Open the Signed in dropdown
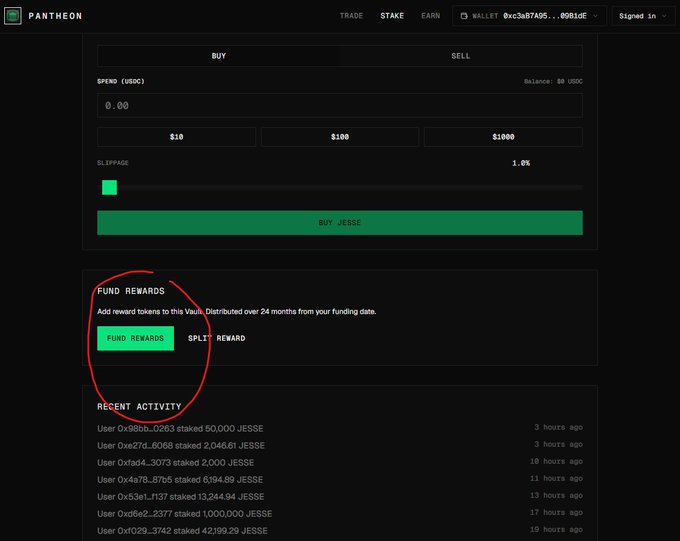680x541 pixels. coord(643,16)
